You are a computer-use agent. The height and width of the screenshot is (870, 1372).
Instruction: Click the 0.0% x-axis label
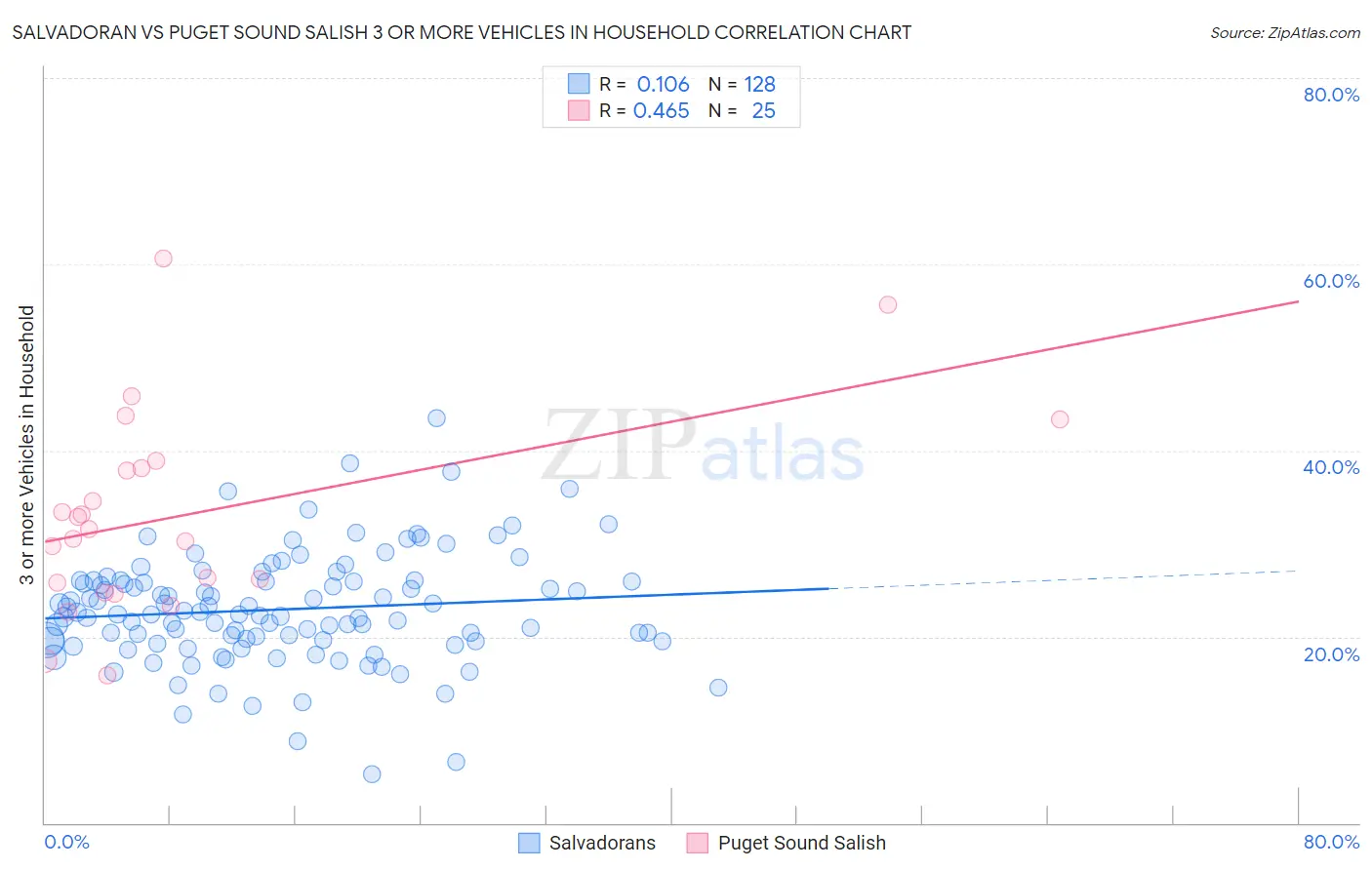(x=66, y=842)
